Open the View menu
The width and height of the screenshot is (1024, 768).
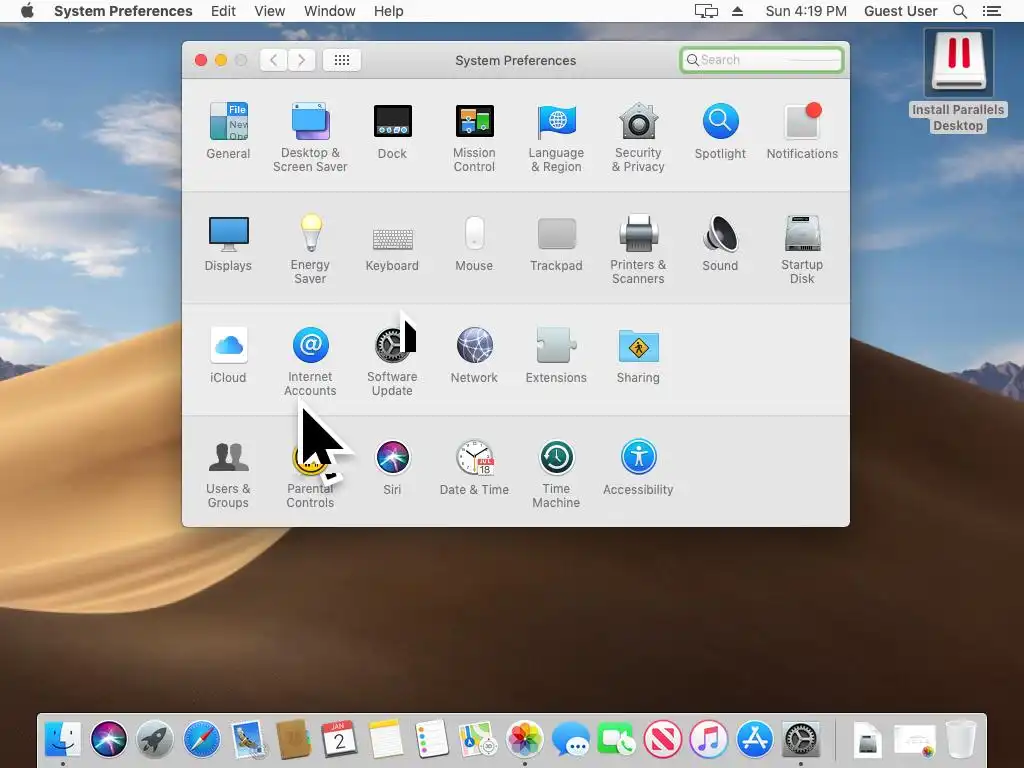pyautogui.click(x=270, y=11)
